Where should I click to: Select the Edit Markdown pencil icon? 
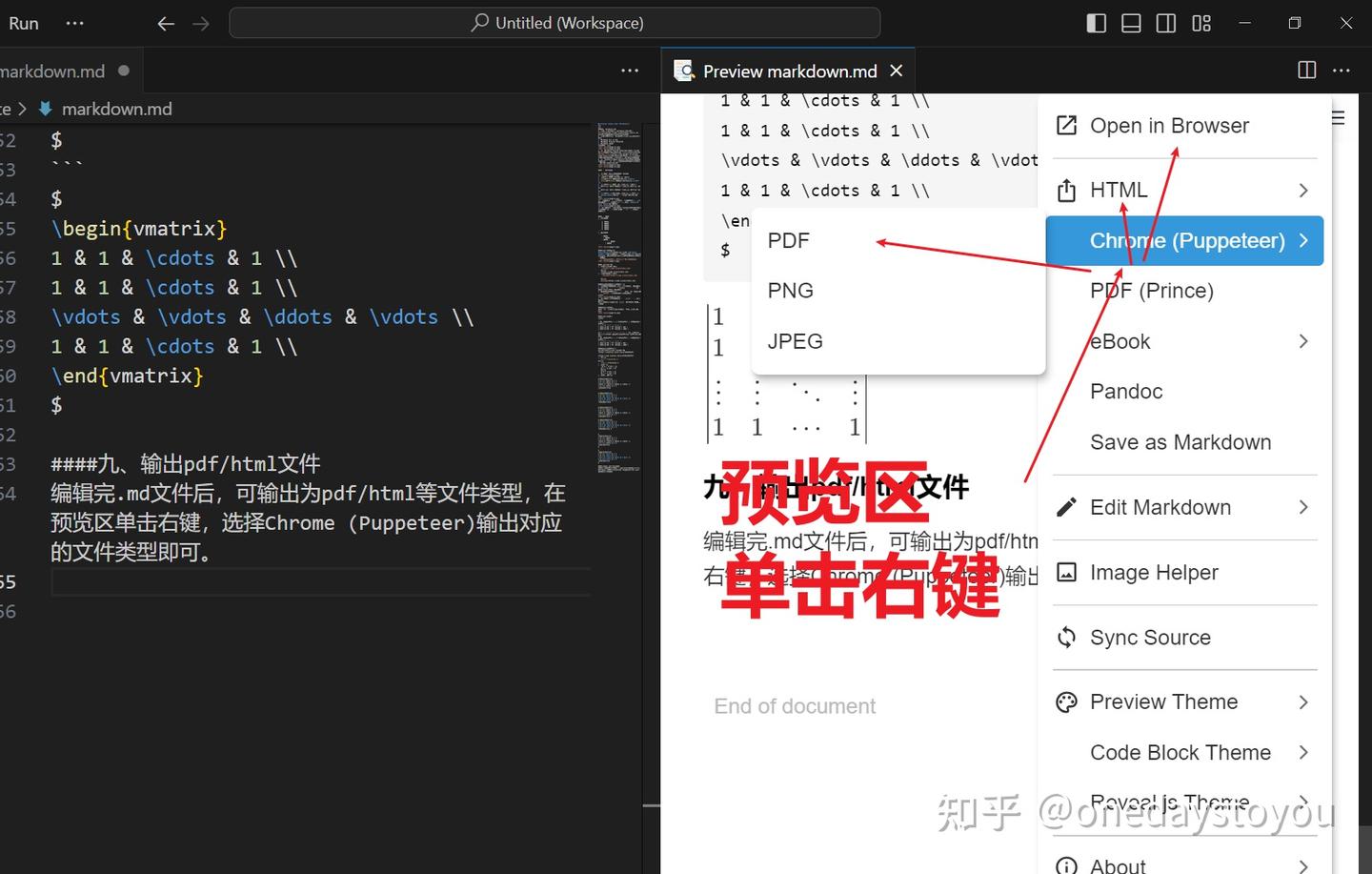1065,507
